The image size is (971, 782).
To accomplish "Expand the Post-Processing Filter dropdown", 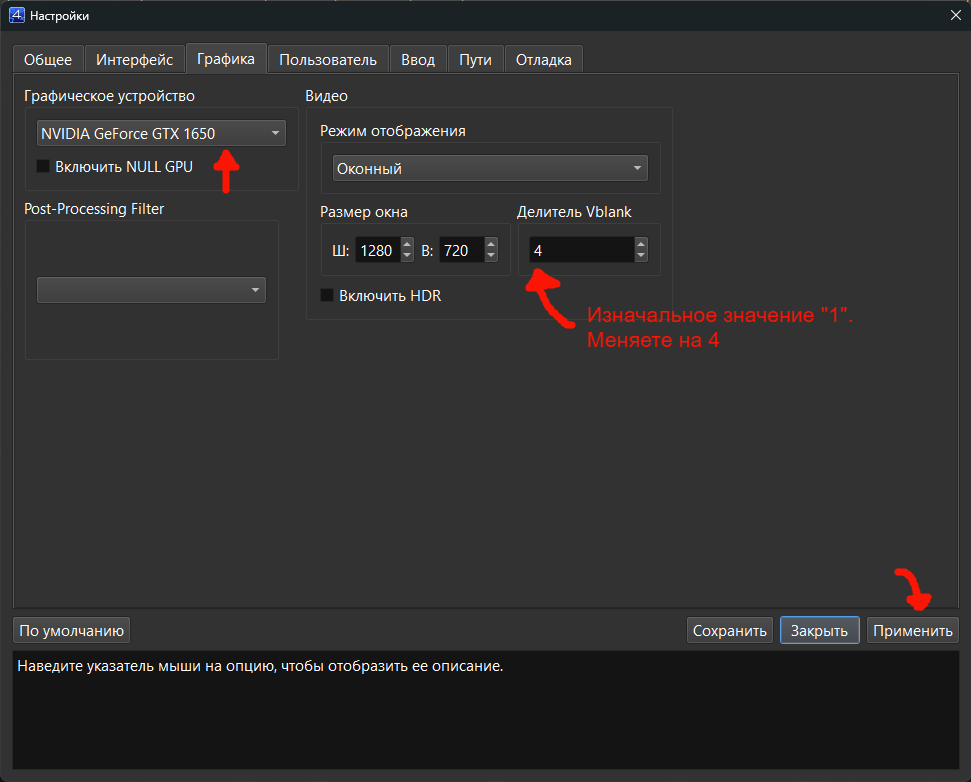I will (151, 290).
